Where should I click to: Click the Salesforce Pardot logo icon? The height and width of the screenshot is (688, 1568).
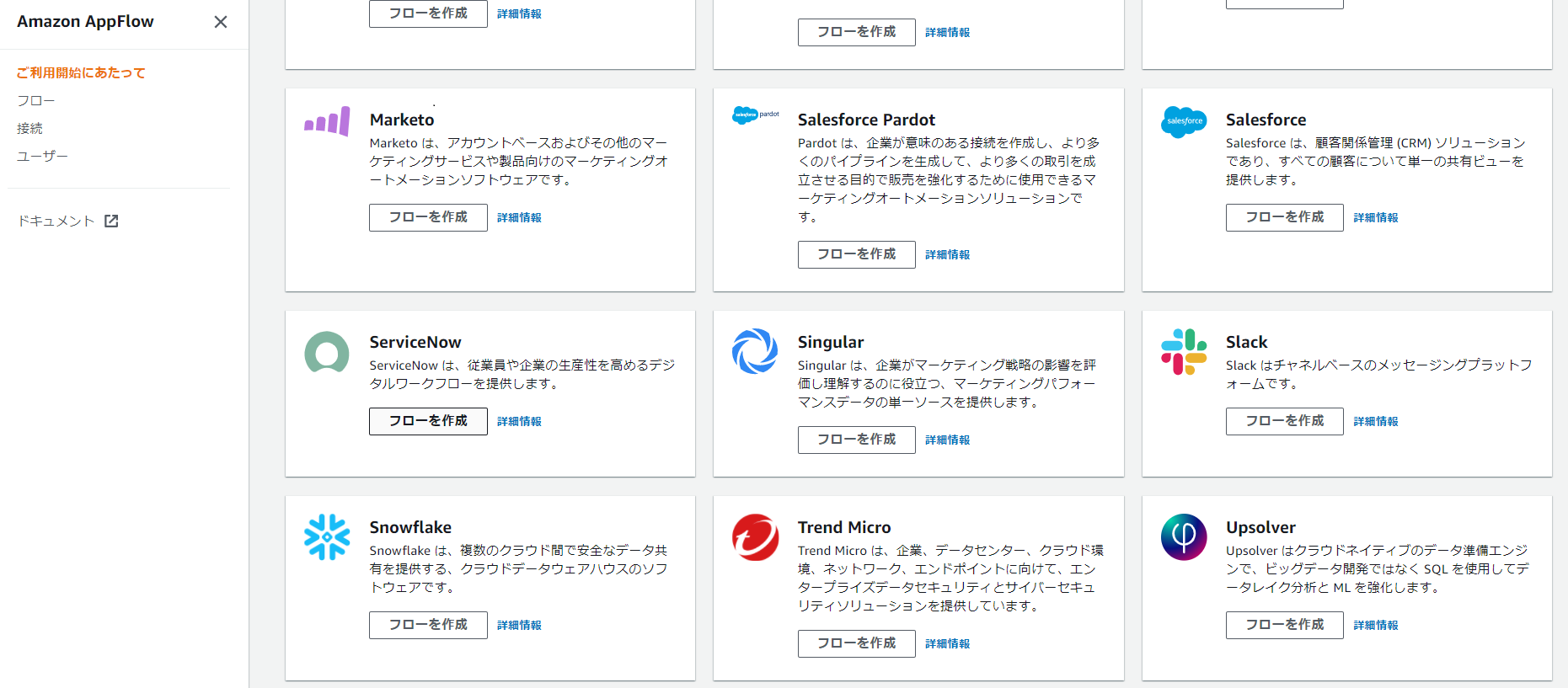click(x=756, y=115)
